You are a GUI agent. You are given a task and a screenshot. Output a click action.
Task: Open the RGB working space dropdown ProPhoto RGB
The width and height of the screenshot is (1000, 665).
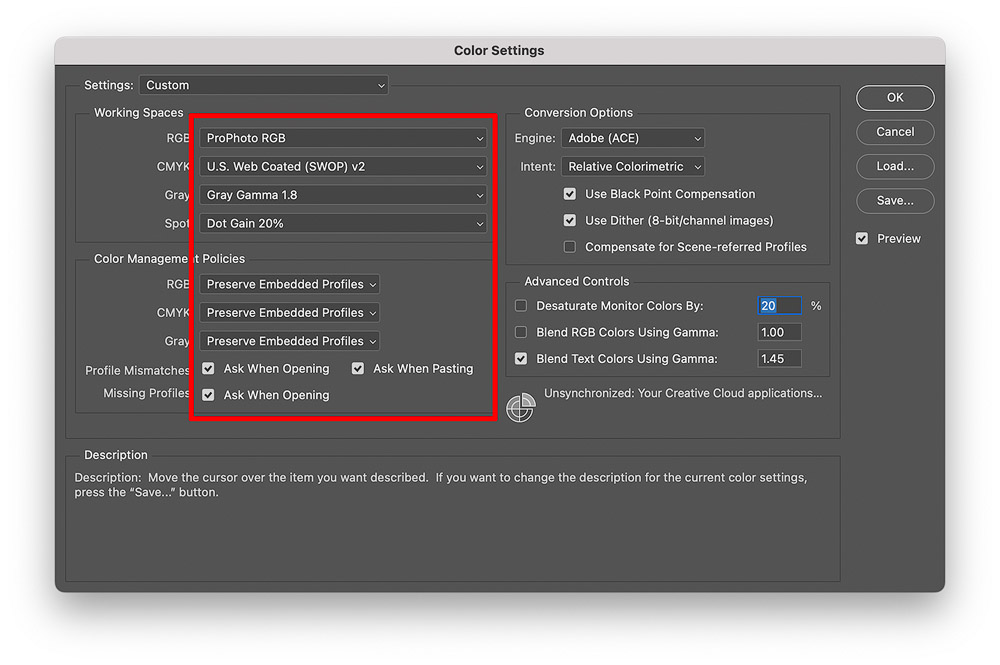[343, 138]
